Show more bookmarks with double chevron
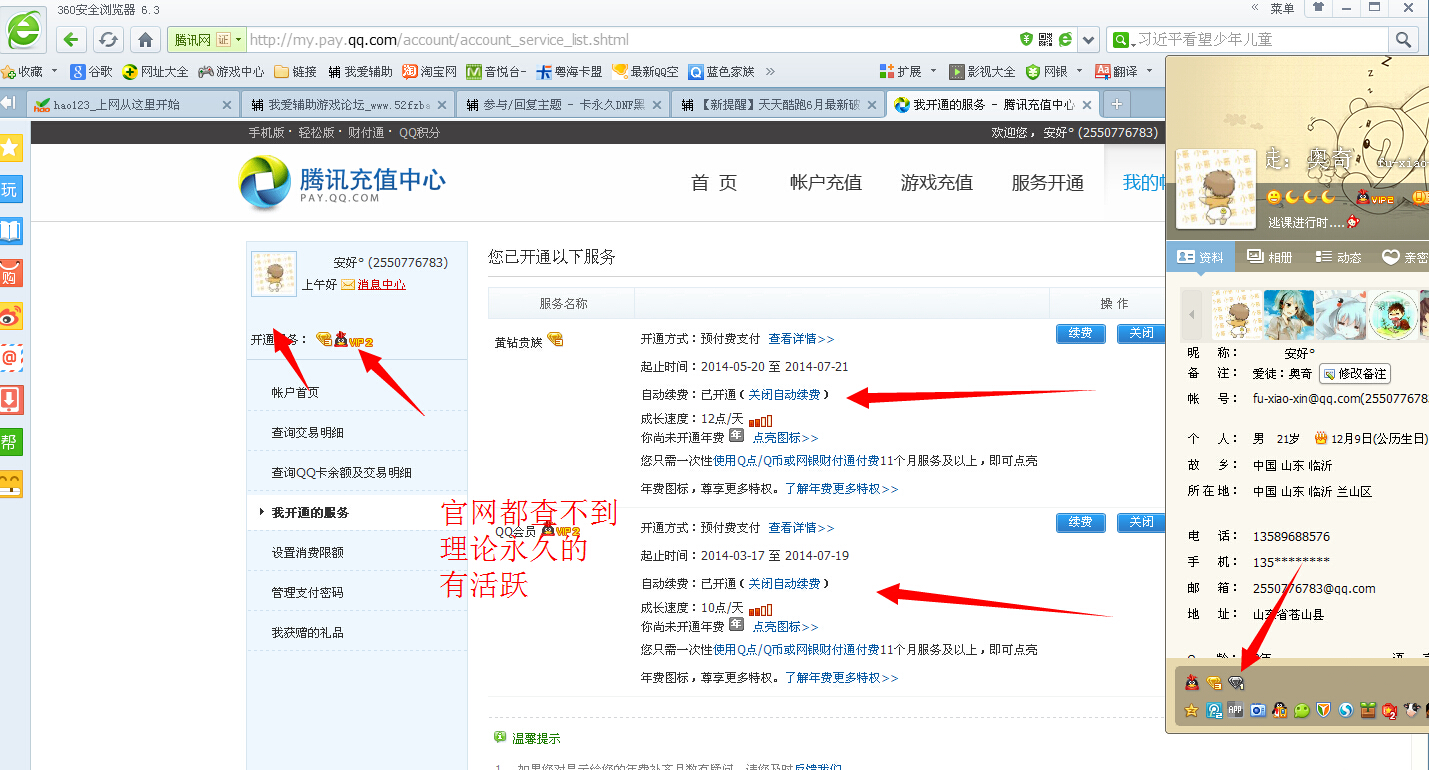1429x770 pixels. pos(770,71)
